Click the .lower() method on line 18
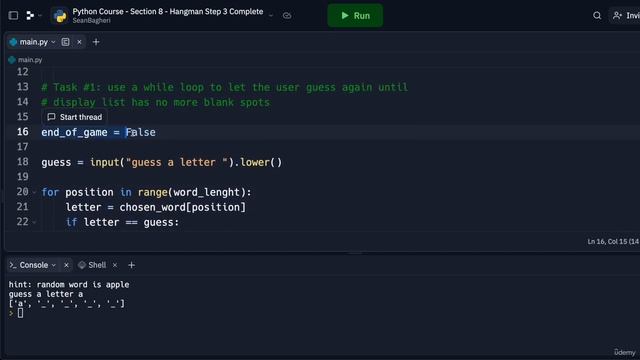This screenshot has height=360, width=640. pyautogui.click(x=258, y=162)
